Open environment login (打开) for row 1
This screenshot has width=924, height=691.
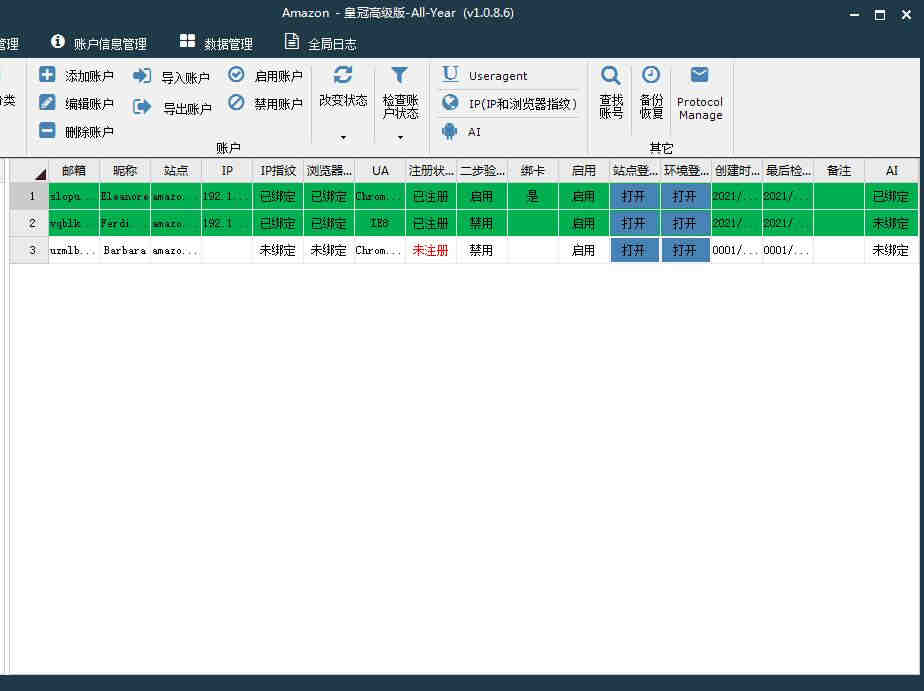(686, 196)
